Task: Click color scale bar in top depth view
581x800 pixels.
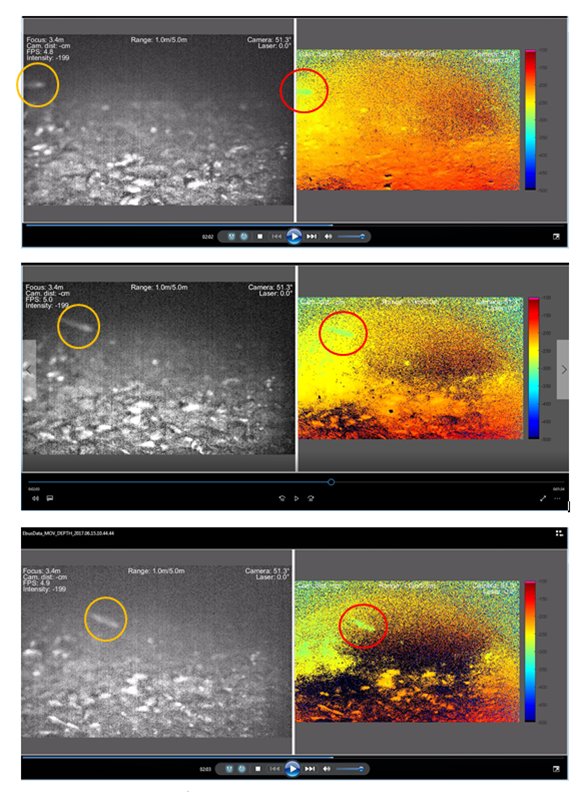Action: point(531,120)
